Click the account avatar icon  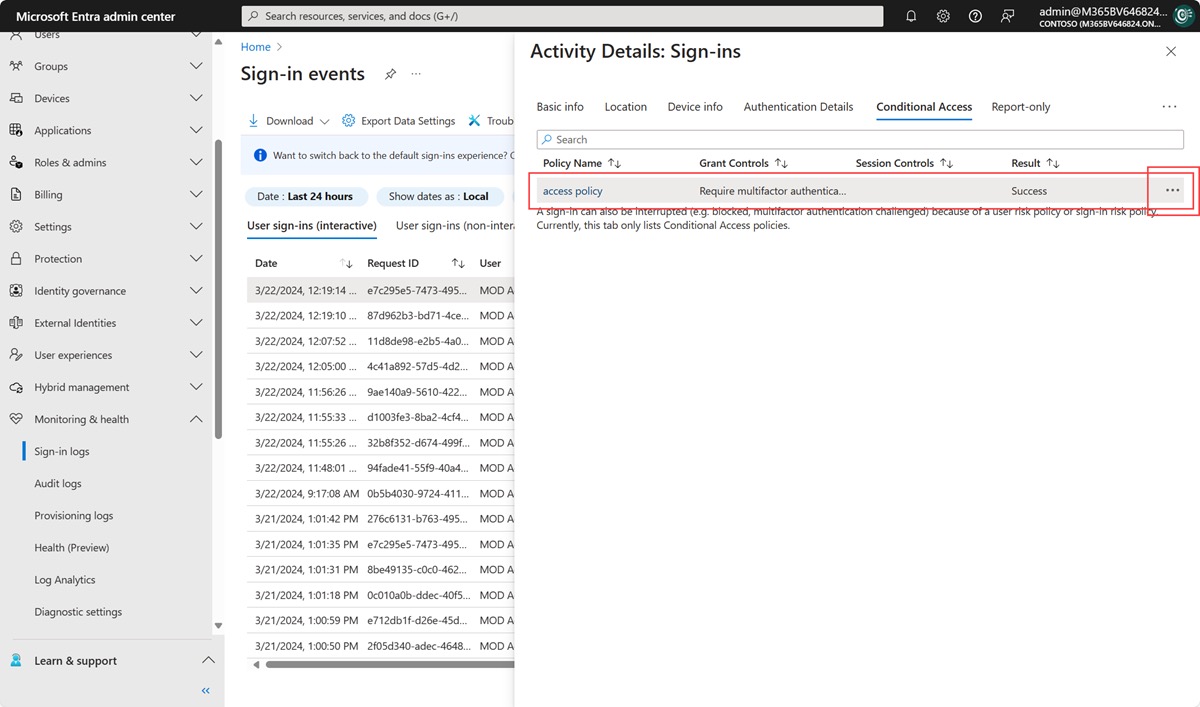click(1182, 16)
